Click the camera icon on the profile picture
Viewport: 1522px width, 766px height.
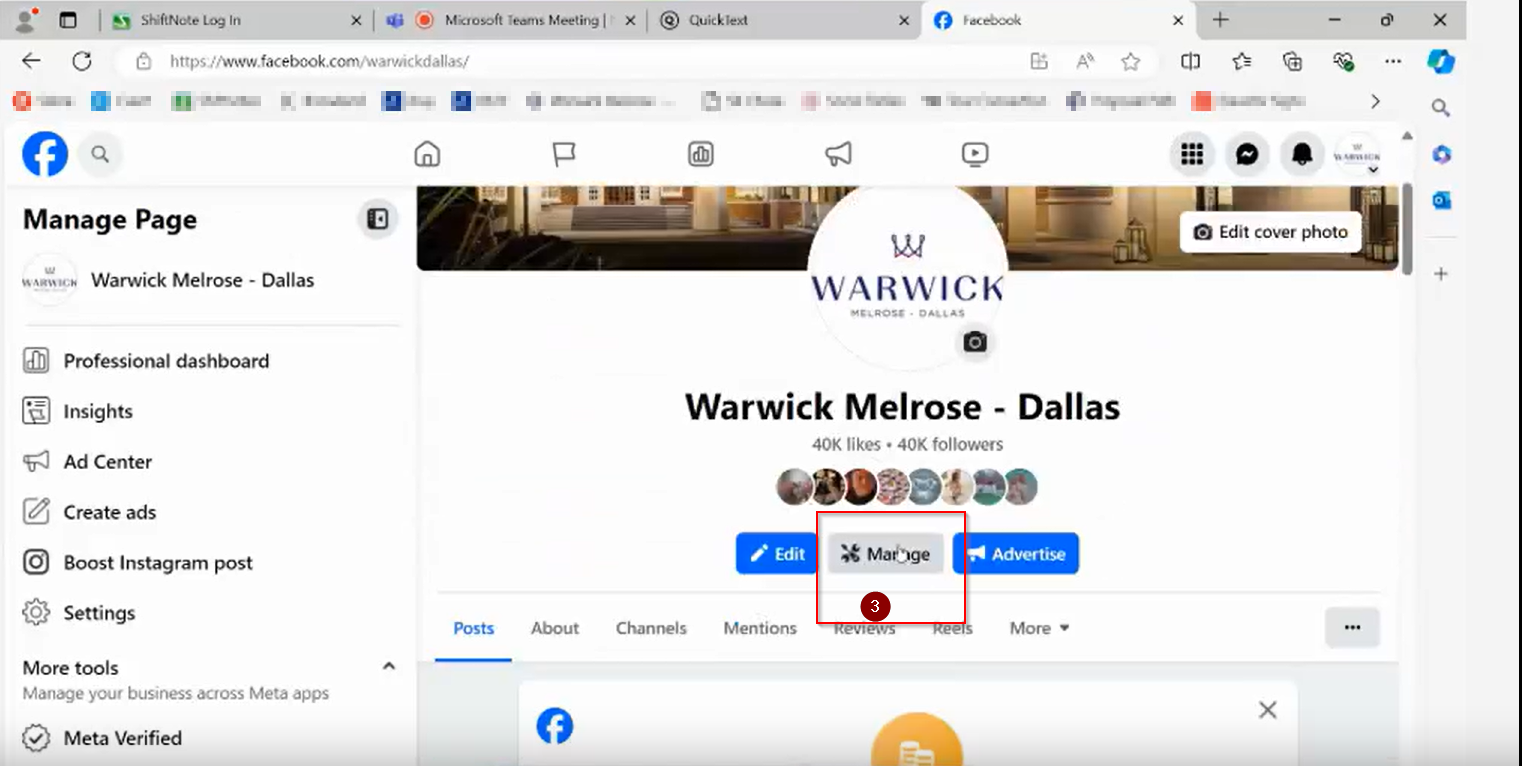pos(975,342)
